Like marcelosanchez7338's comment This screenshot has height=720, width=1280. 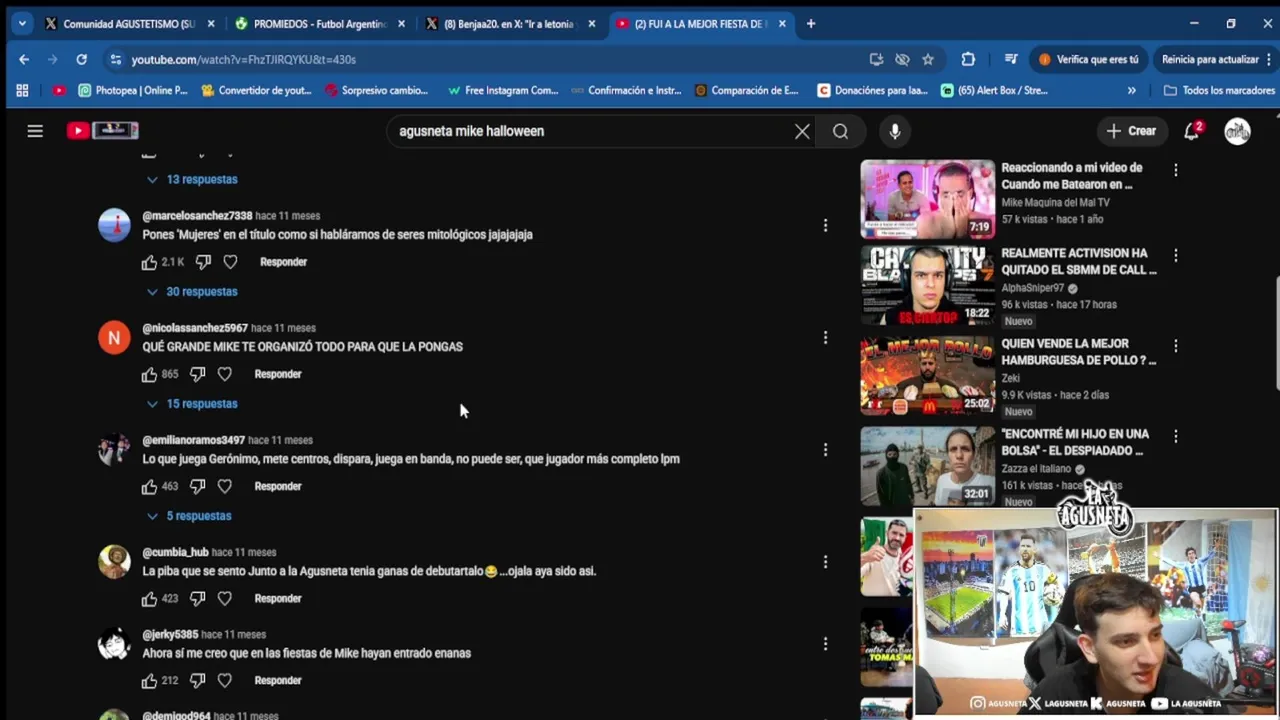coord(149,262)
